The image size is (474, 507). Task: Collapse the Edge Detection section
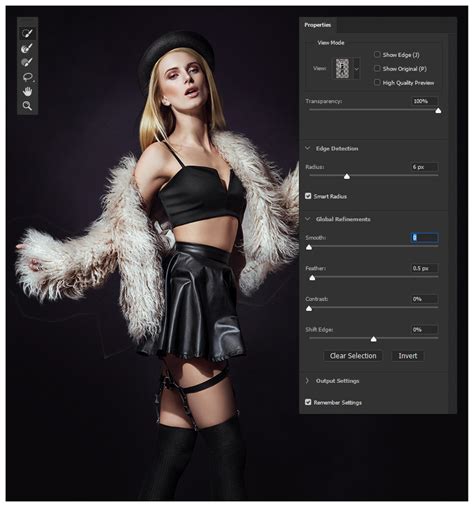pyautogui.click(x=308, y=148)
